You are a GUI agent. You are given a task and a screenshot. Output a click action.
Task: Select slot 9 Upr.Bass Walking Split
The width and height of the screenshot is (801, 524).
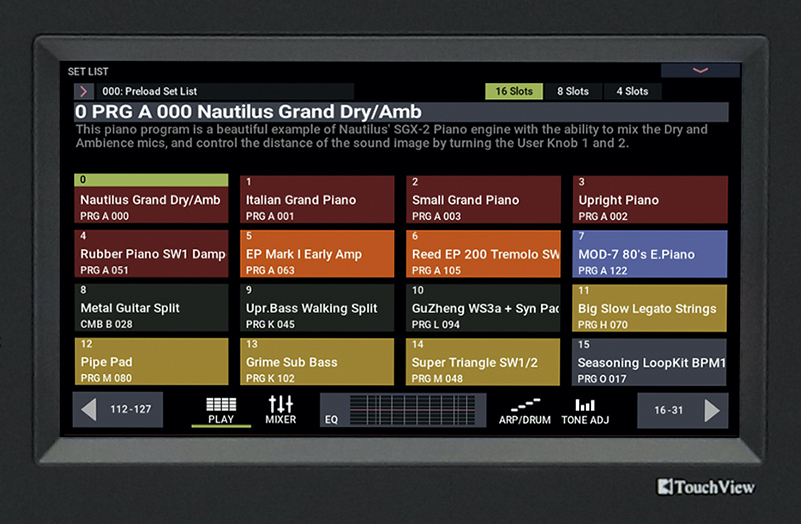[x=317, y=307]
